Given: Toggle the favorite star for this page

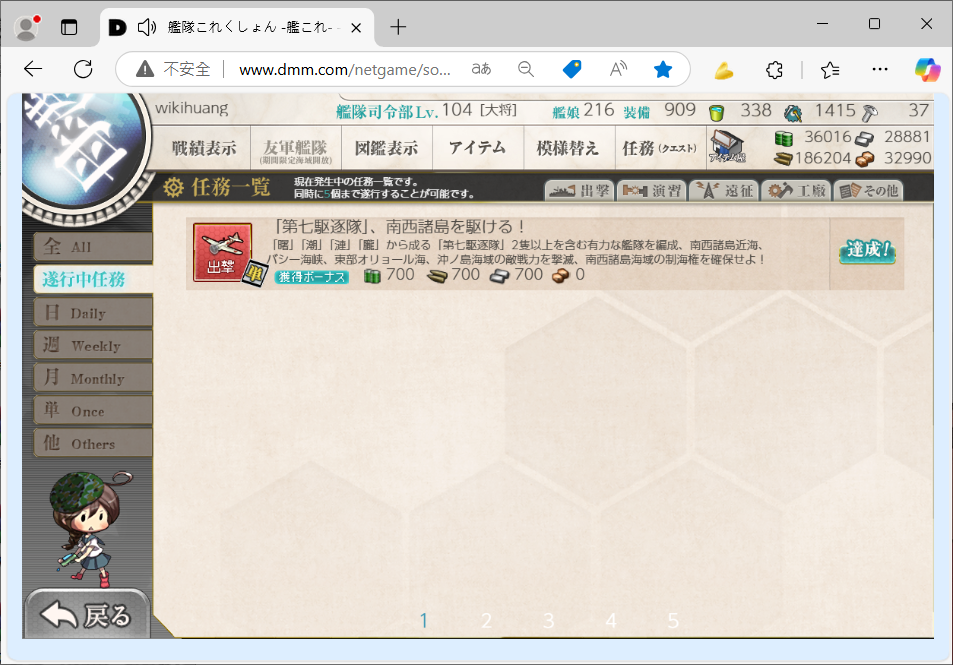Looking at the screenshot, I should click(662, 69).
